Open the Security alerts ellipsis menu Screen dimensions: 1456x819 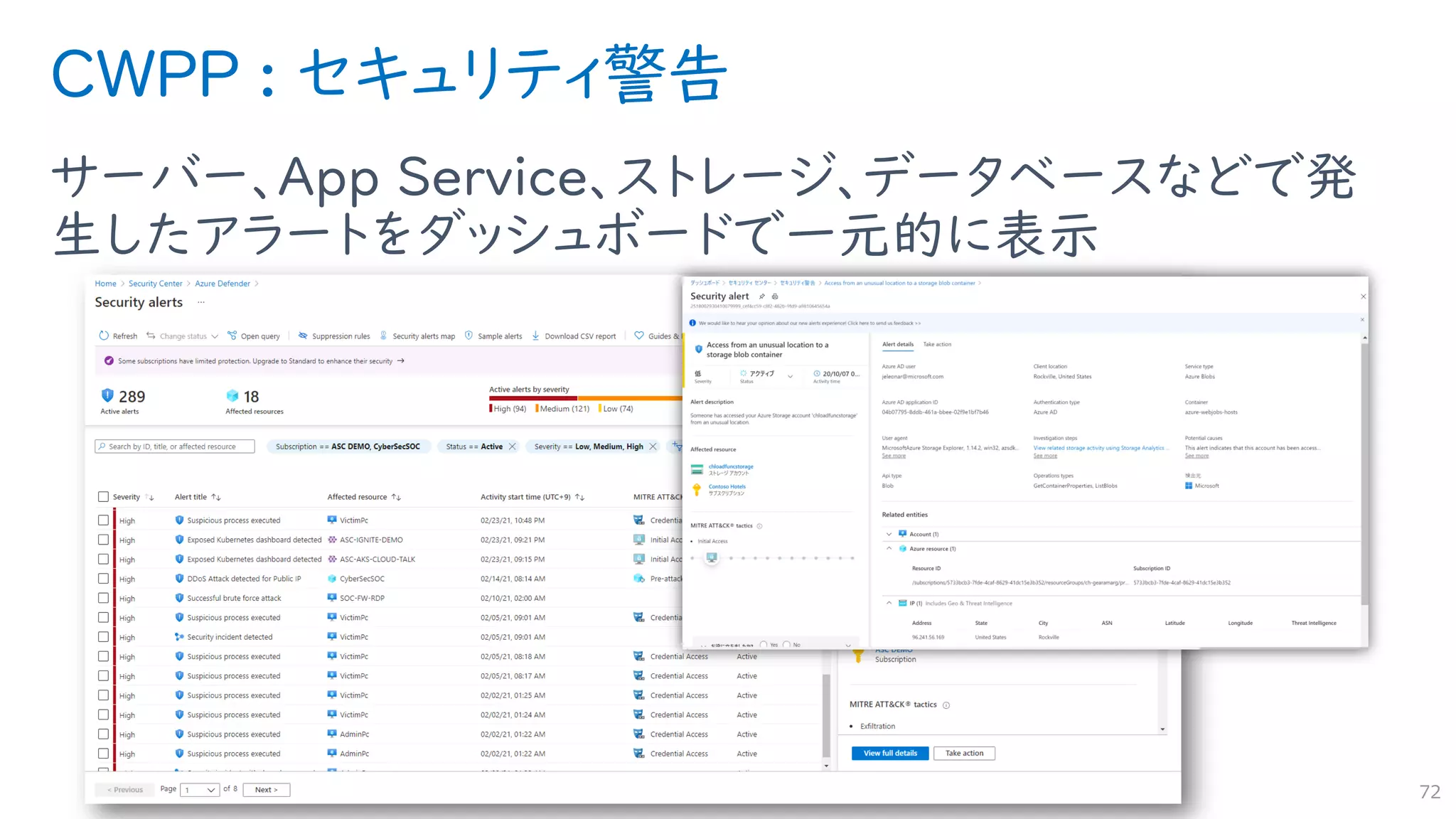click(x=201, y=302)
